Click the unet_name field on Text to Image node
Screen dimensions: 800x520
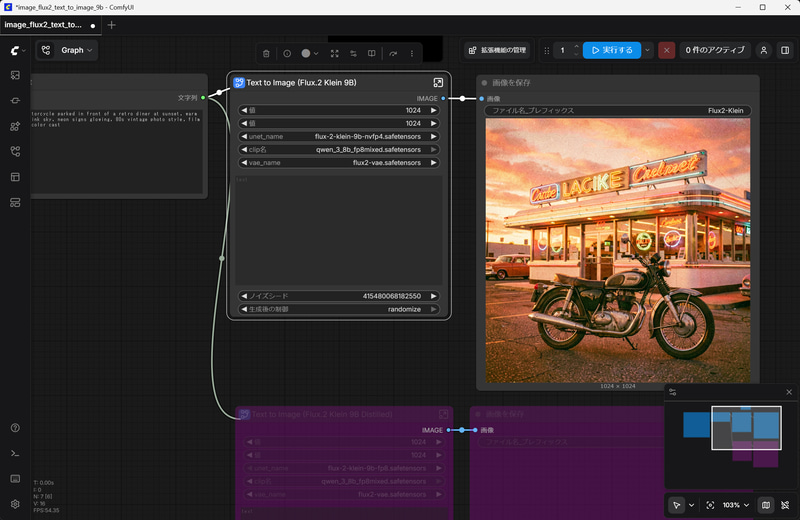pyautogui.click(x=339, y=136)
